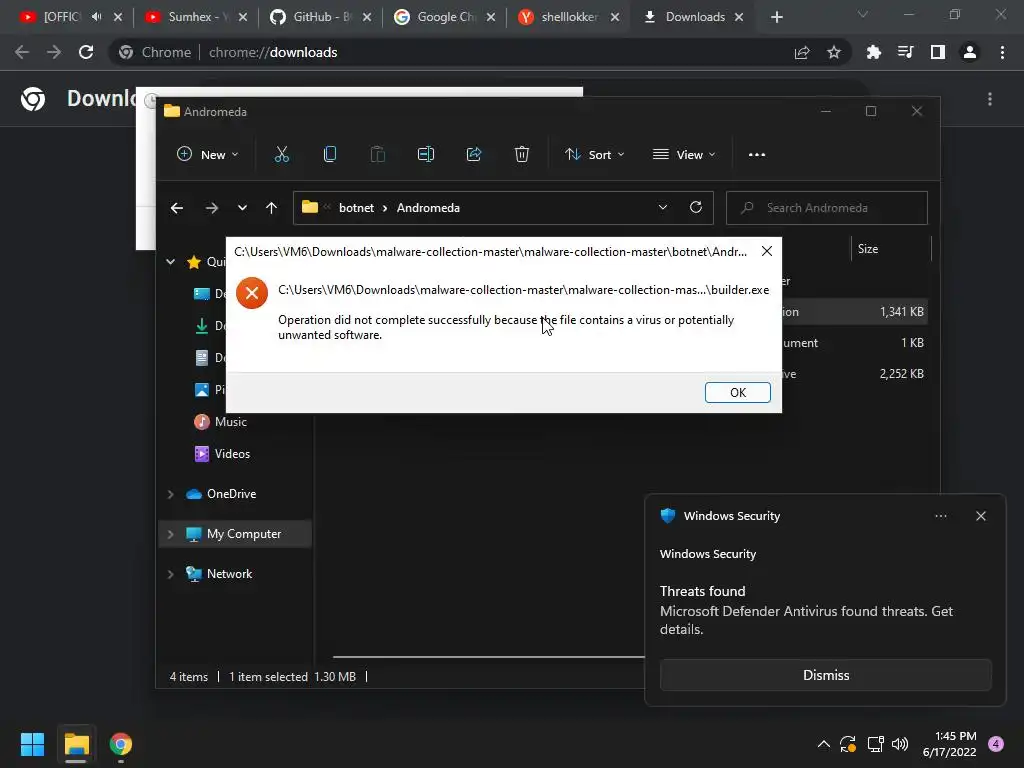1024x768 pixels.
Task: Click the Cut scissors icon in Explorer toolbar
Action: [x=281, y=154]
